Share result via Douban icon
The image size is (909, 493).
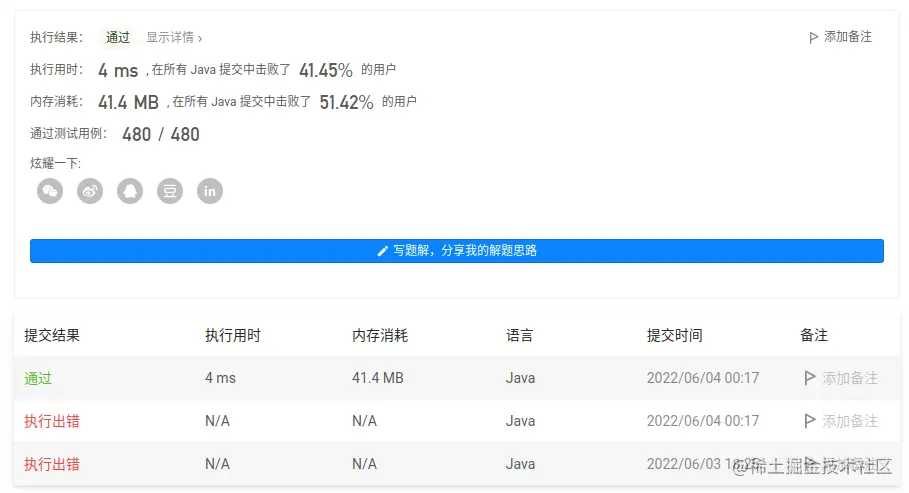[x=170, y=191]
